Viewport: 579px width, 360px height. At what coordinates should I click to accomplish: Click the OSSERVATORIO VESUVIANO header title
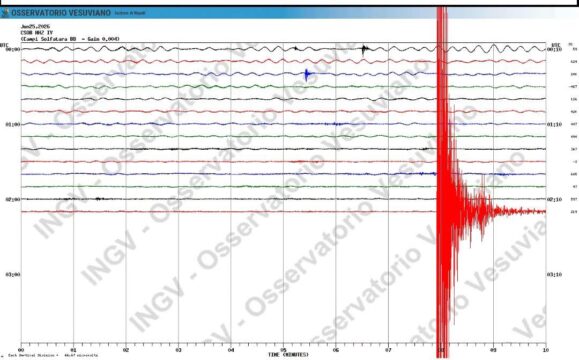tap(61, 13)
